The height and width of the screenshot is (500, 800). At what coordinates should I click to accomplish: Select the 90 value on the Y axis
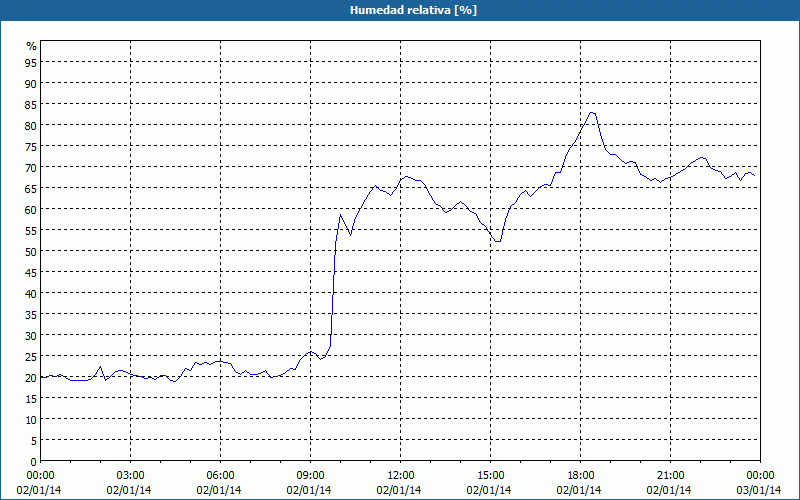[31, 83]
